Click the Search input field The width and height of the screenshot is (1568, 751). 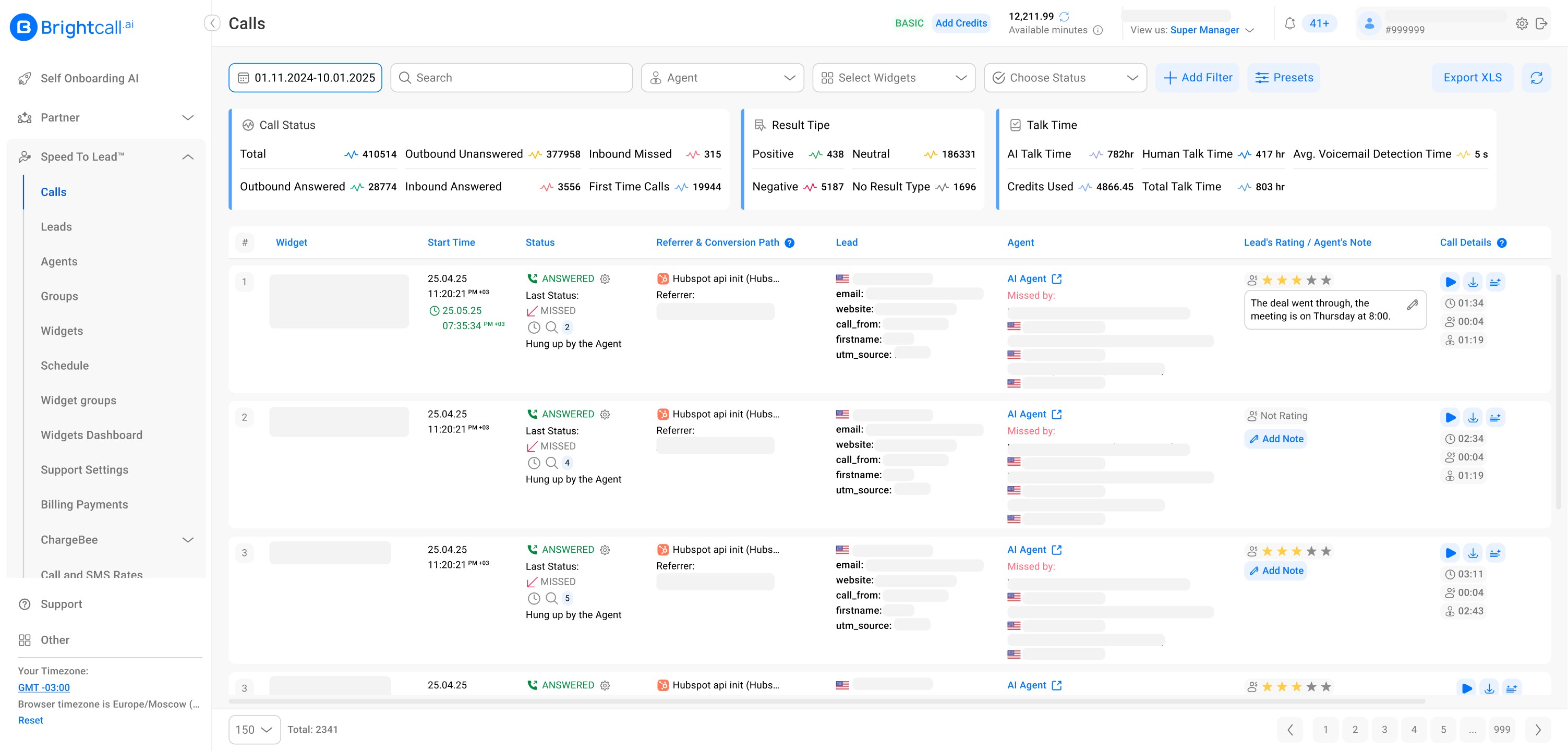[x=511, y=78]
